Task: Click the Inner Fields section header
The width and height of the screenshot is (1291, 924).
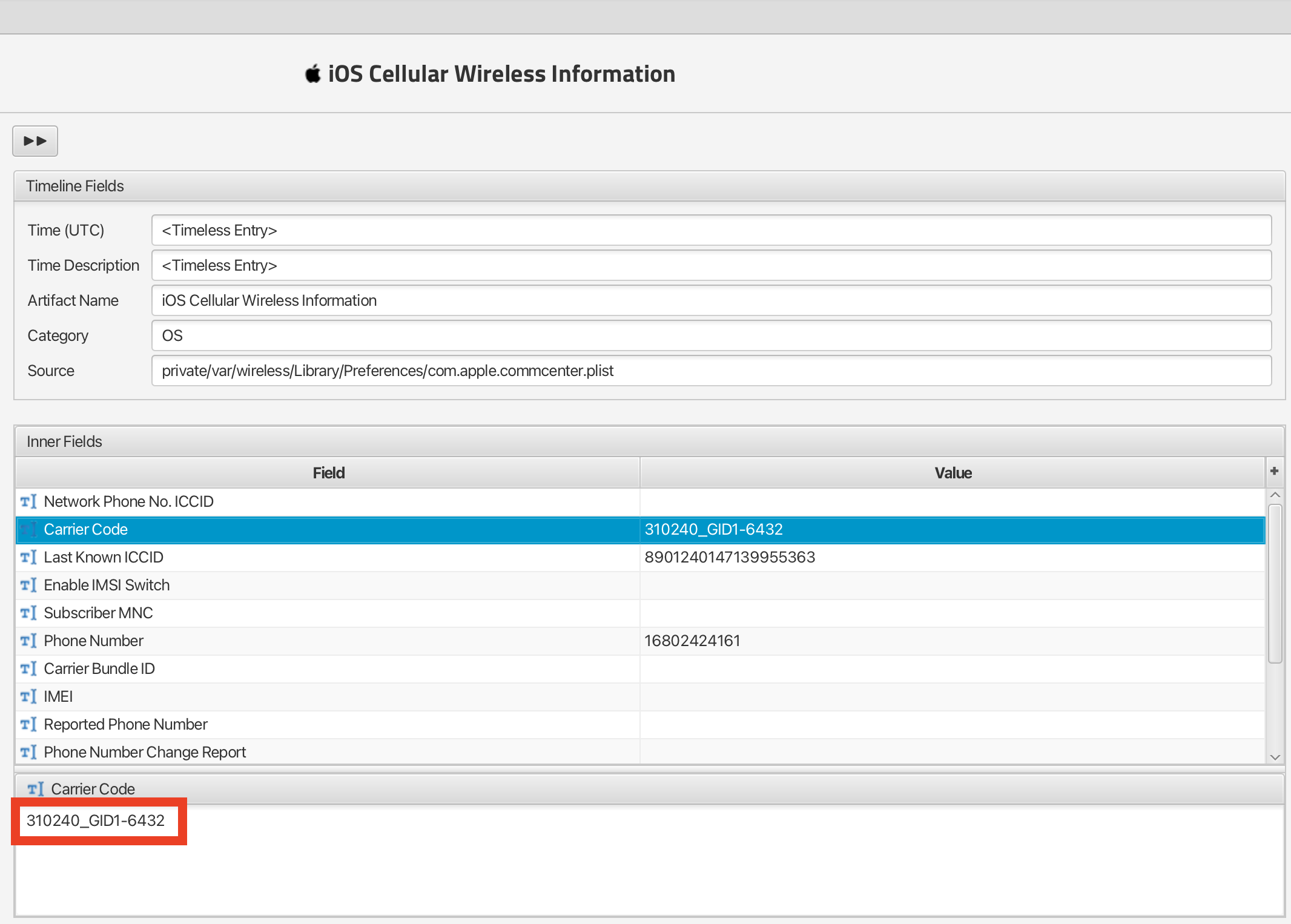Action: (x=649, y=441)
